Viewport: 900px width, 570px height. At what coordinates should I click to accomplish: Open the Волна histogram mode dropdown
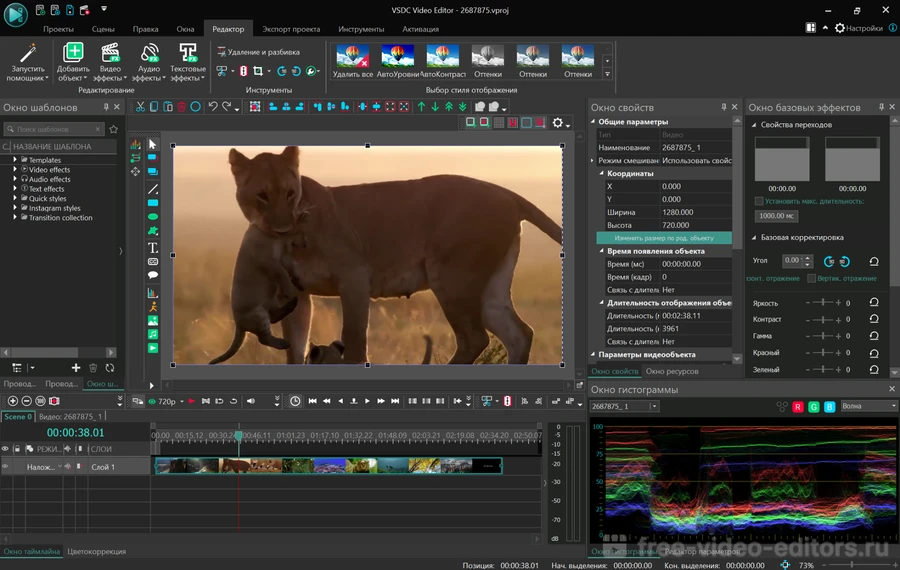(x=868, y=406)
